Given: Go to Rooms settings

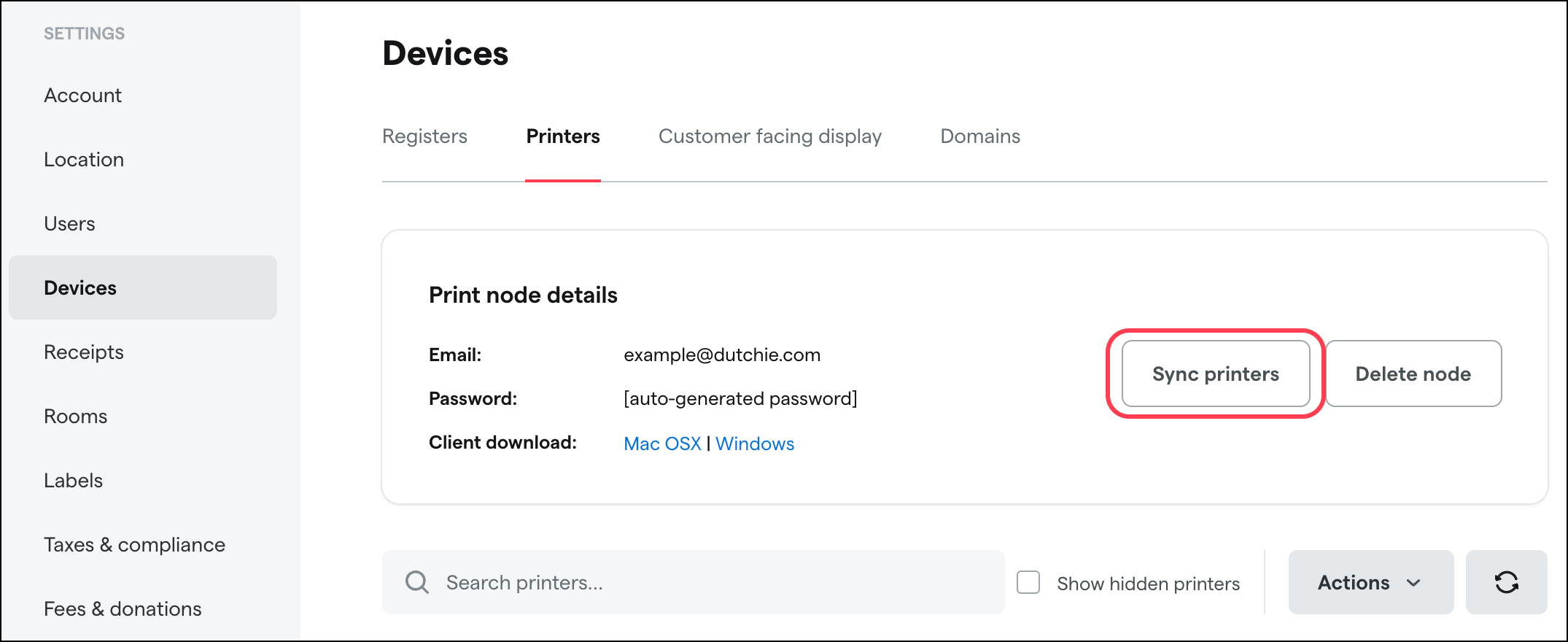Looking at the screenshot, I should point(76,417).
